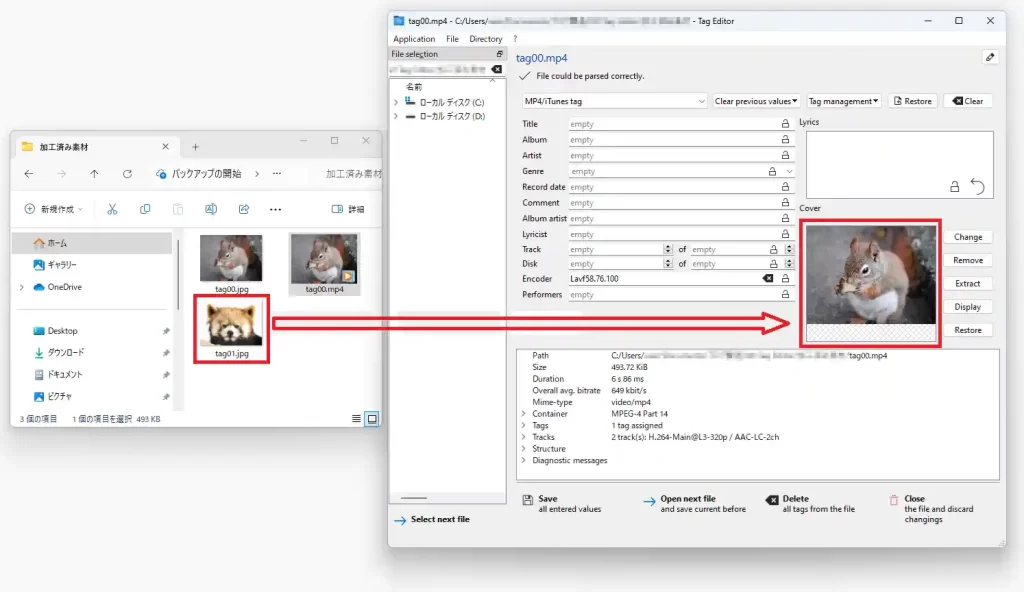
Task: Click the Save all entered values icon
Action: click(527, 500)
